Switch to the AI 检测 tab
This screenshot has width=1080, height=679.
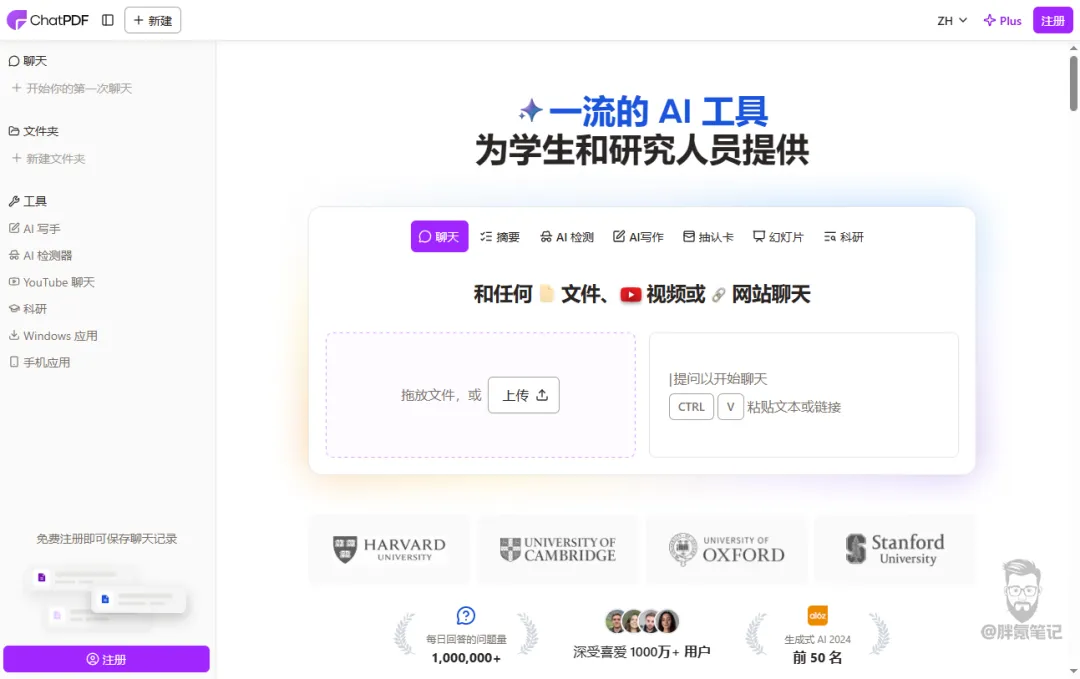[567, 236]
